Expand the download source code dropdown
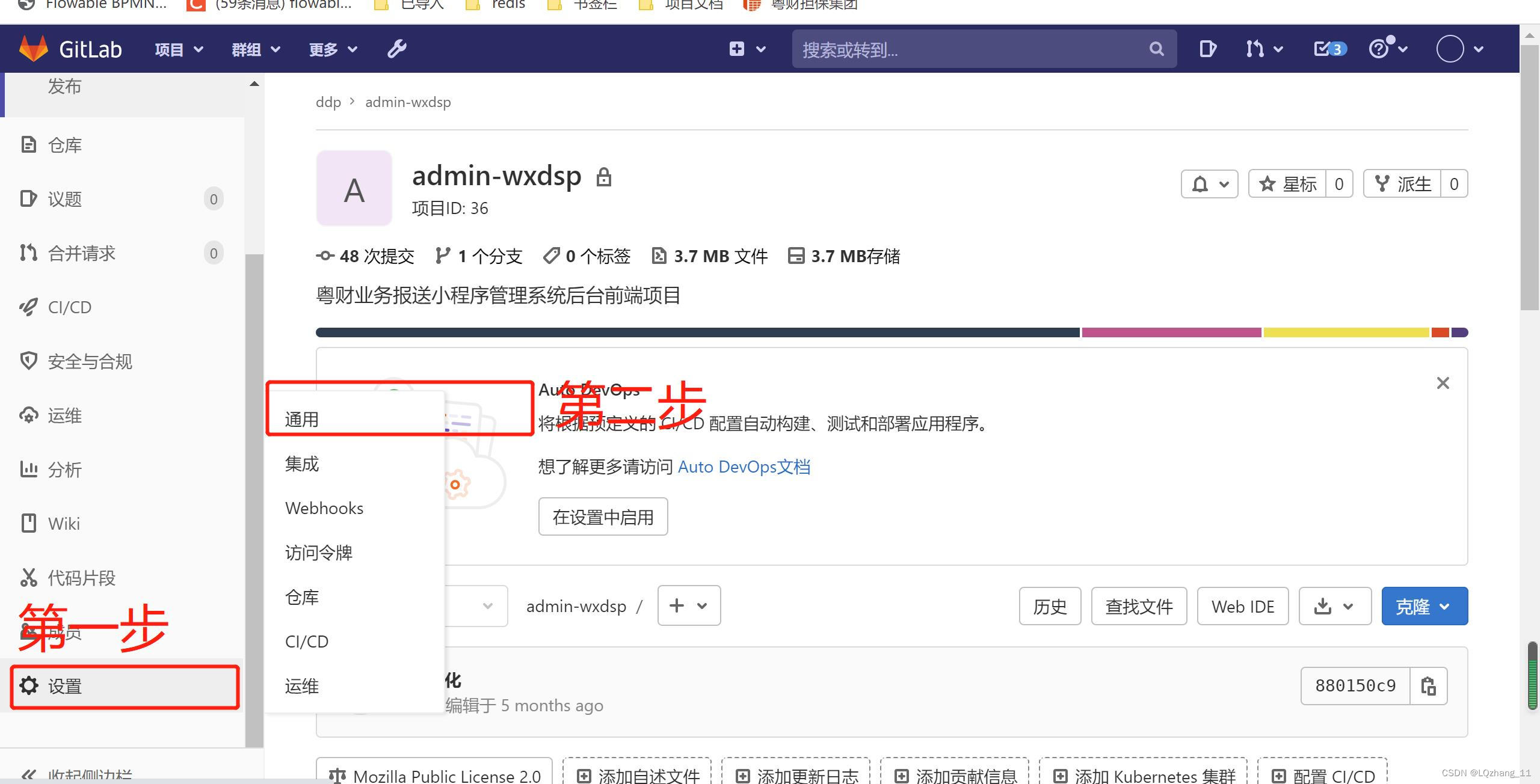Image resolution: width=1540 pixels, height=784 pixels. pos(1334,606)
